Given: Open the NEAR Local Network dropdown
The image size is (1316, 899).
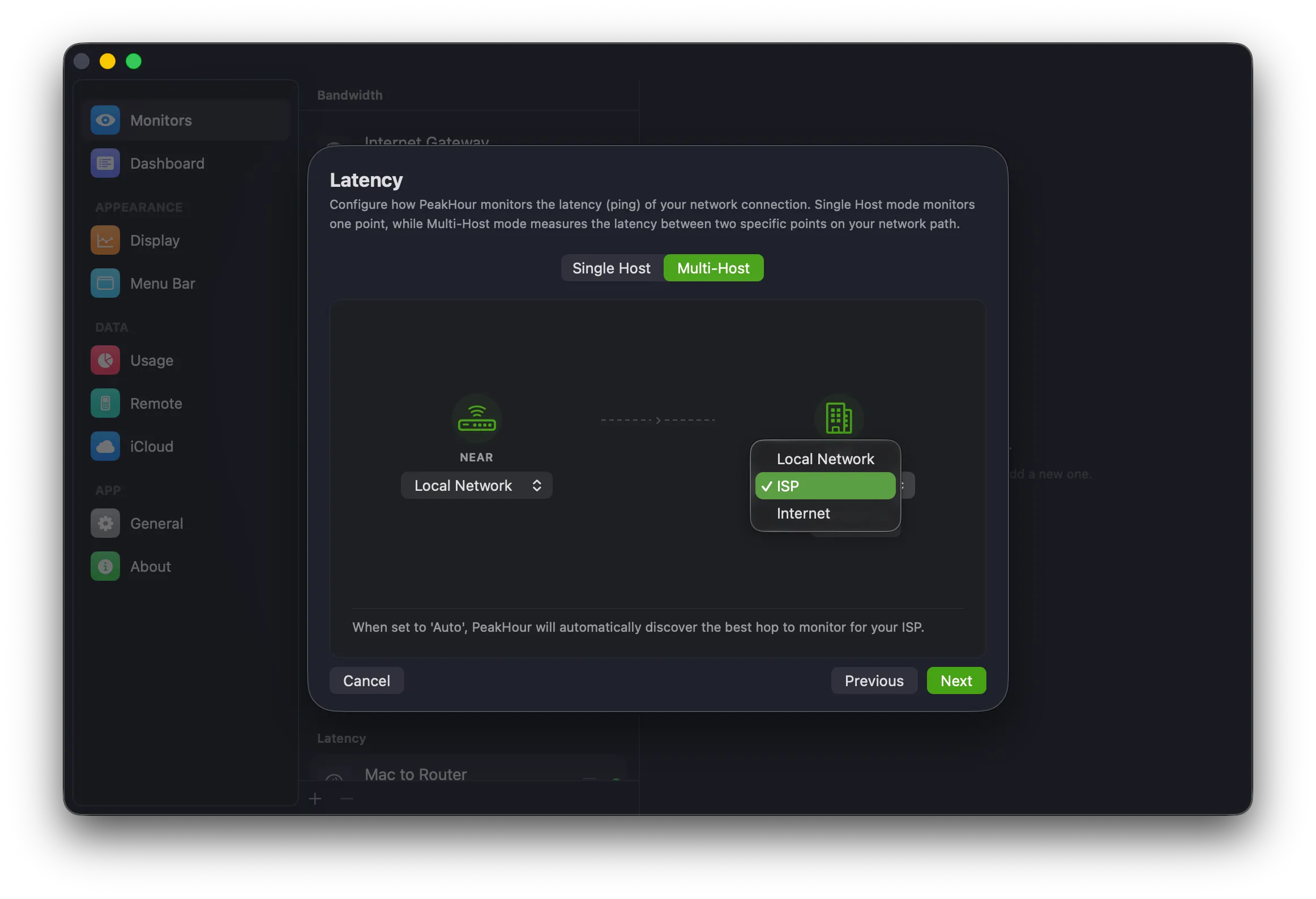Looking at the screenshot, I should (x=477, y=486).
